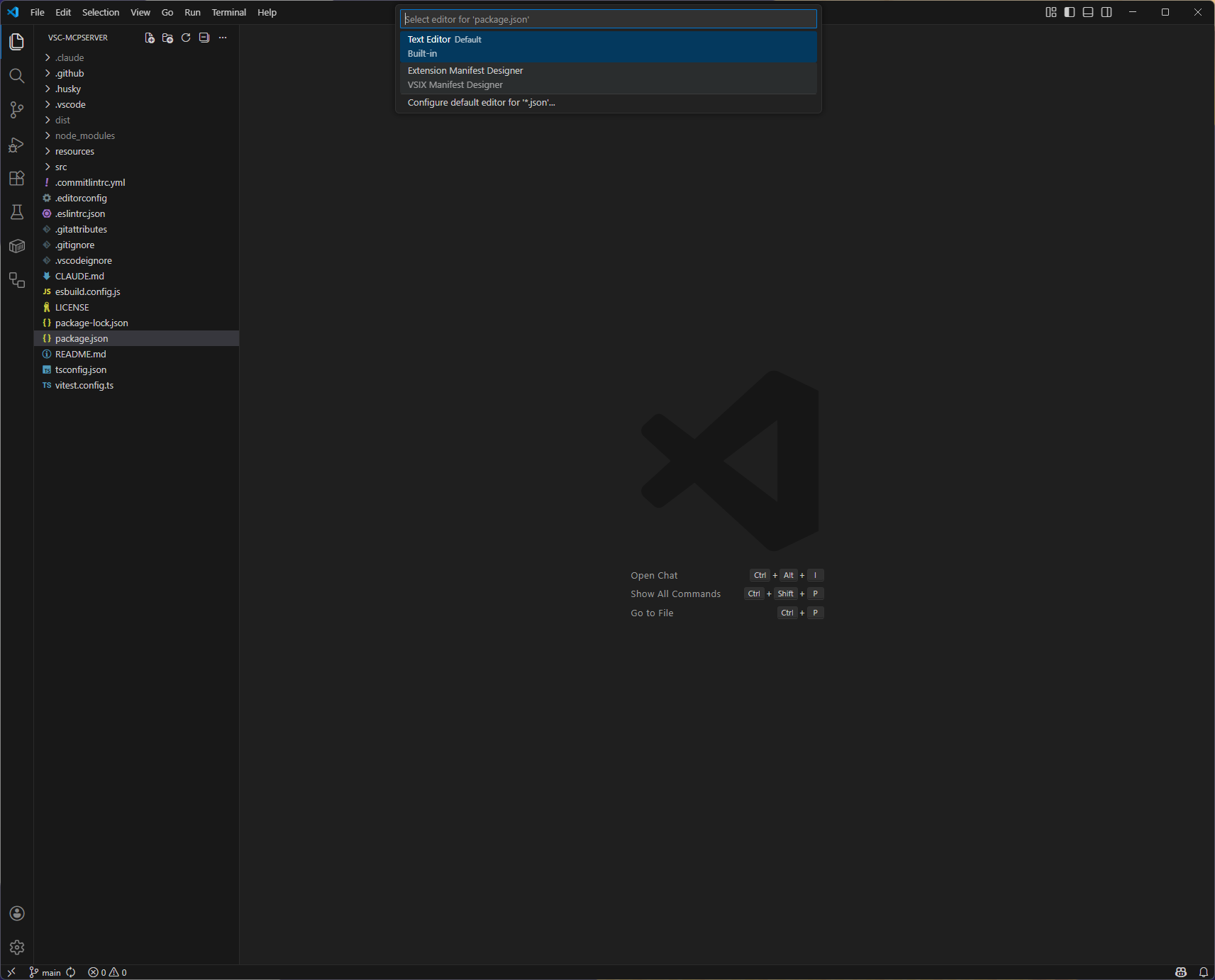Toggle the Secondary Side Bar
The image size is (1215, 980).
(1106, 12)
